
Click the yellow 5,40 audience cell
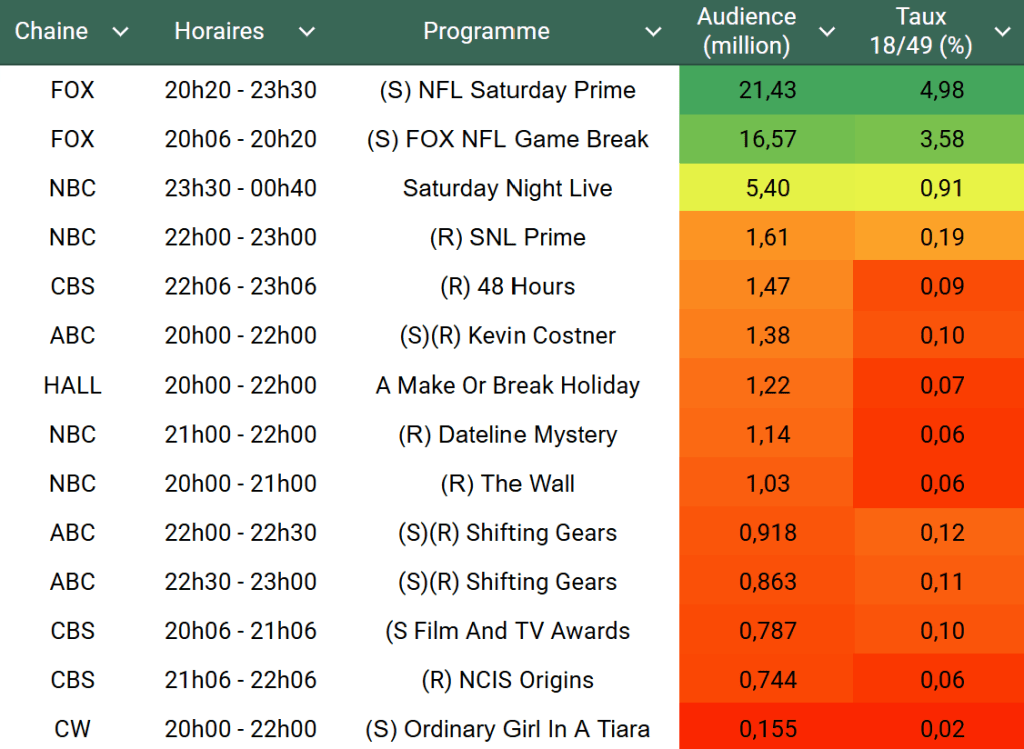coord(767,188)
